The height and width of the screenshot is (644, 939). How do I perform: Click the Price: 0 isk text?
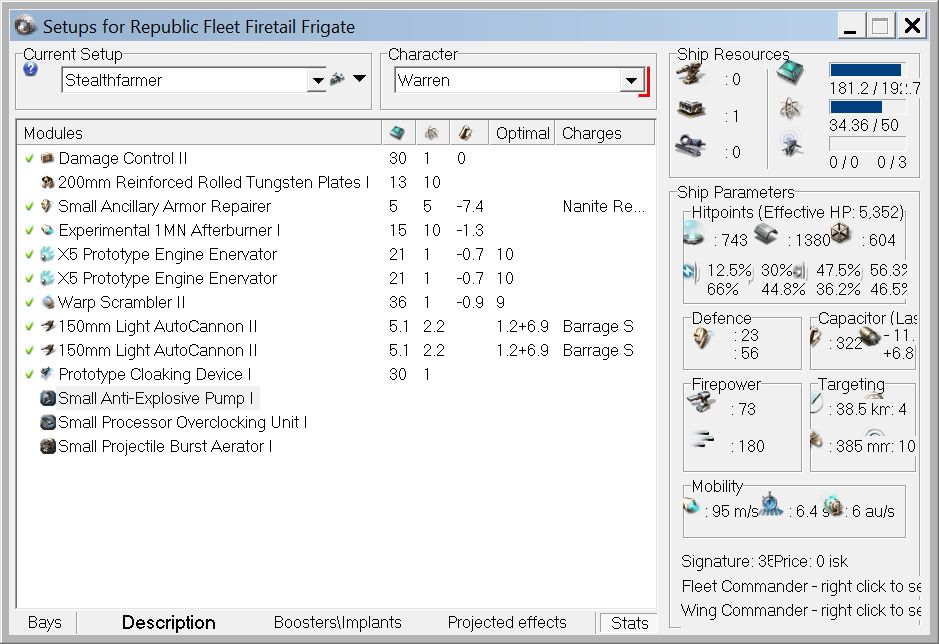811,561
